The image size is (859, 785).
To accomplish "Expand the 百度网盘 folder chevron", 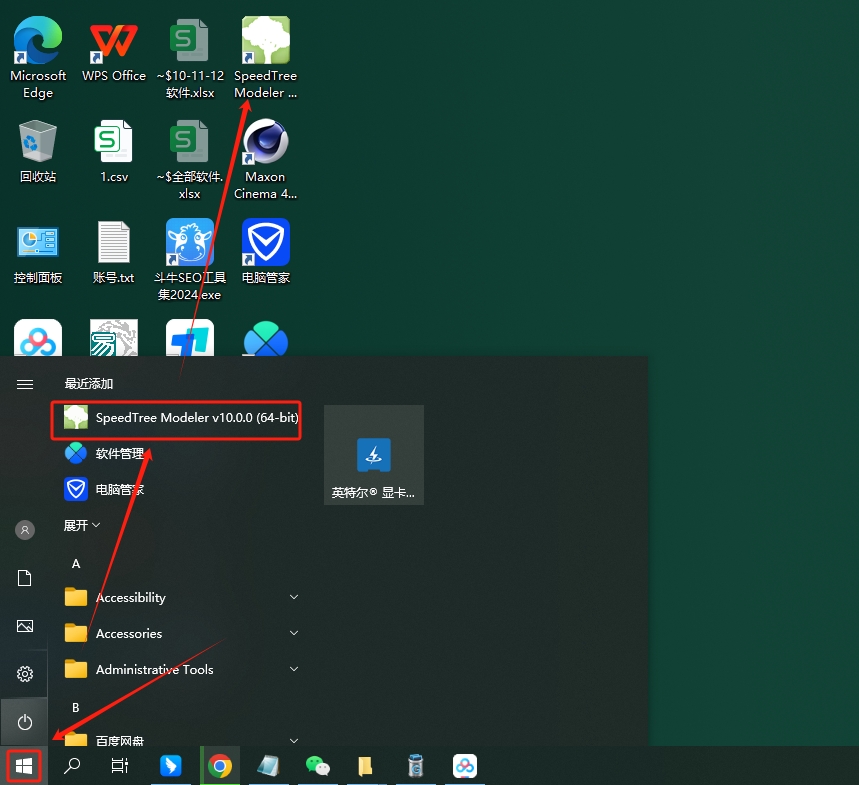I will click(x=294, y=741).
